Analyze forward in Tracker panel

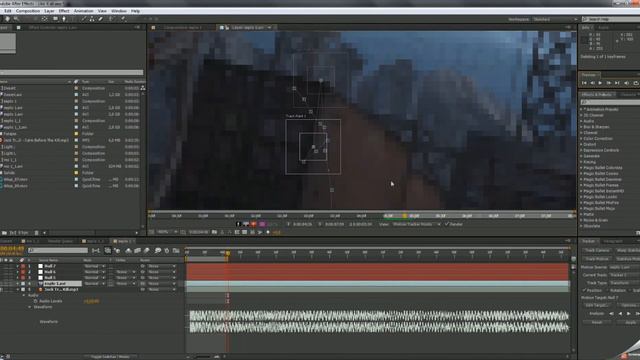coord(629,313)
